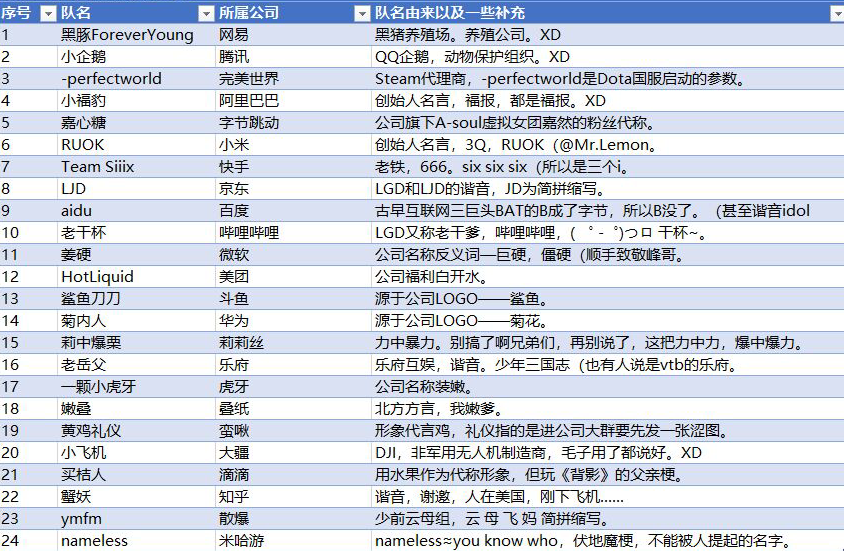Select the team cell HotLiquid
This screenshot has width=844, height=551.
click(x=136, y=277)
